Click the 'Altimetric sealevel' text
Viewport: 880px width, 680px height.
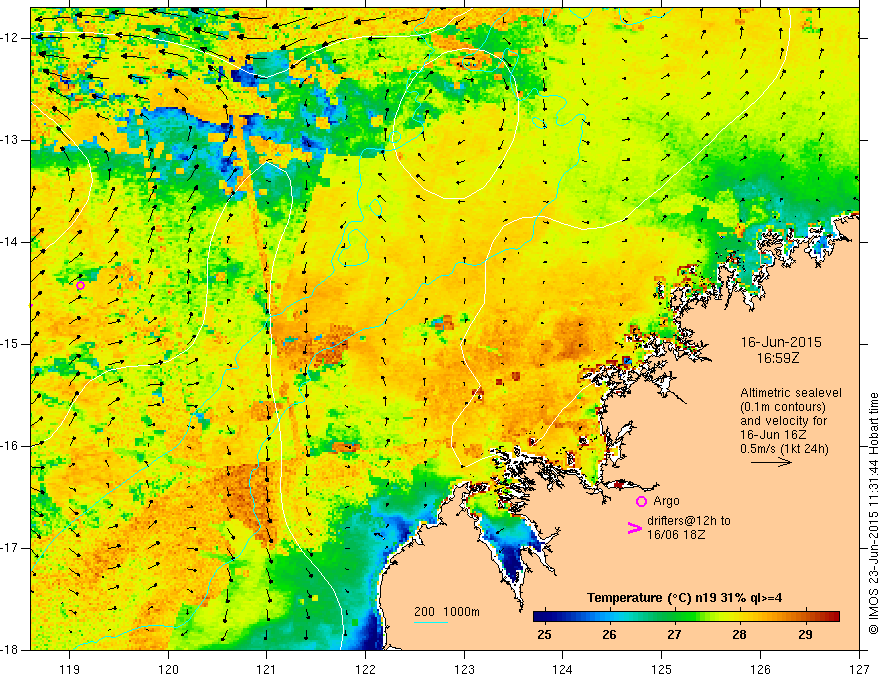(x=791, y=393)
